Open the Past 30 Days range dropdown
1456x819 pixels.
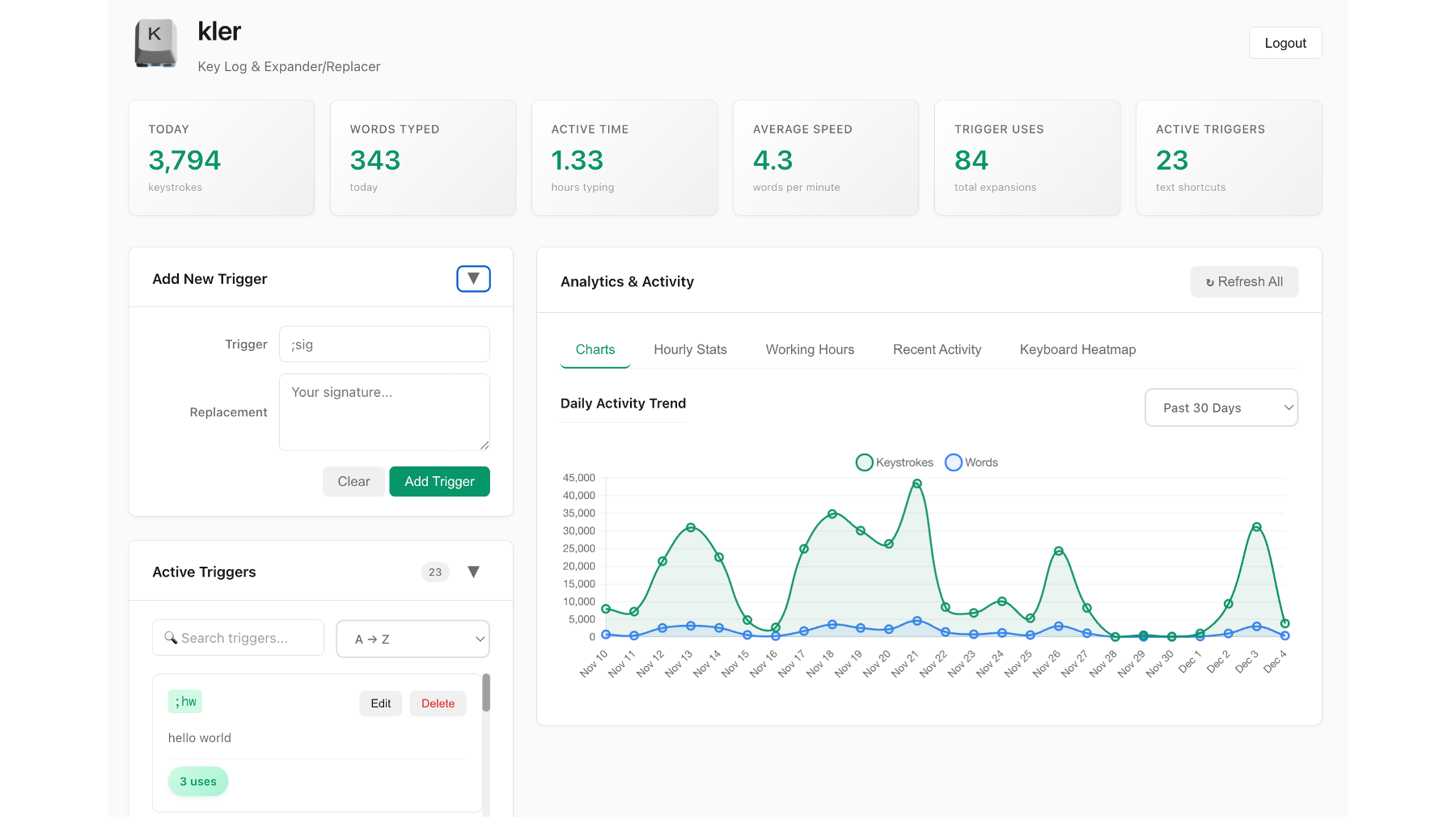click(1221, 408)
